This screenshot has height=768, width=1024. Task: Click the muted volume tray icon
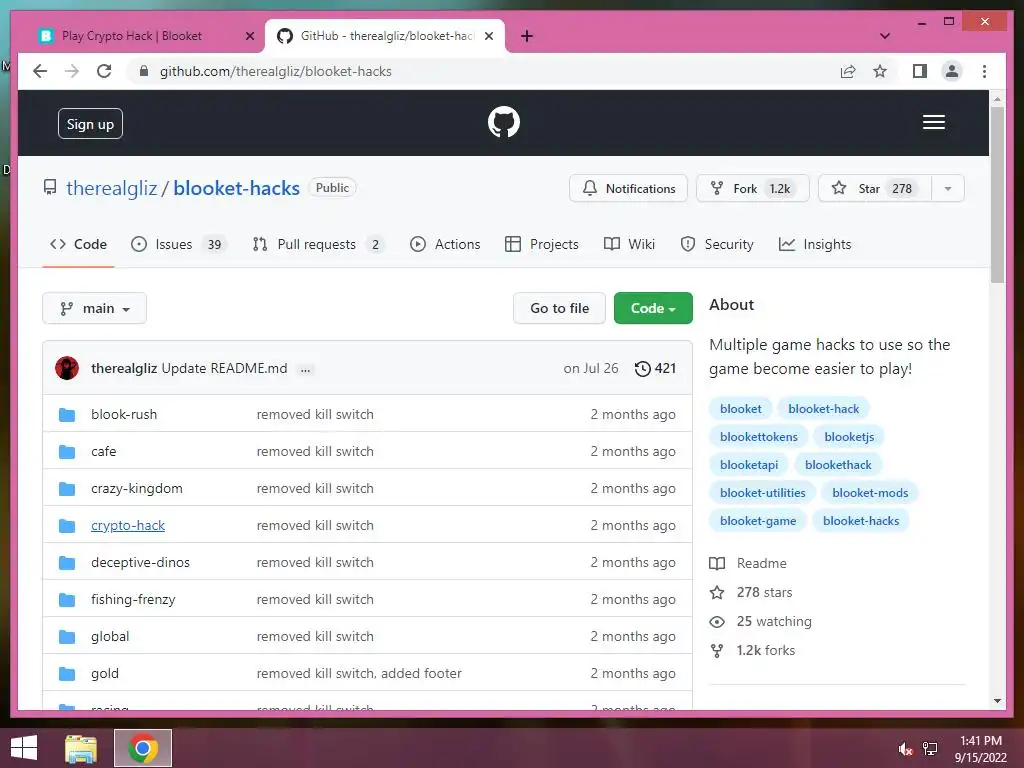pyautogui.click(x=905, y=749)
